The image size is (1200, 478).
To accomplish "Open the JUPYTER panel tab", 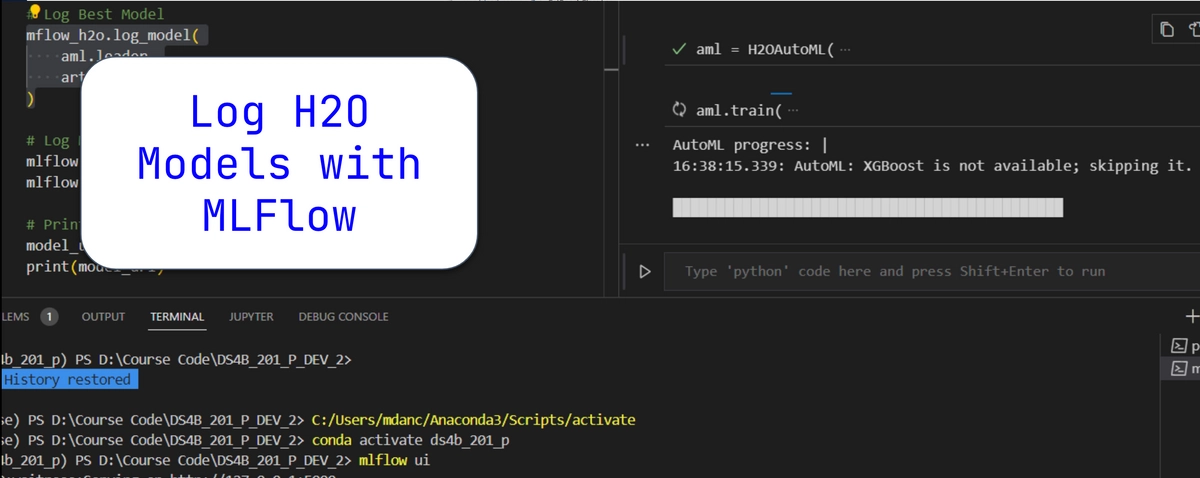I will 251,316.
